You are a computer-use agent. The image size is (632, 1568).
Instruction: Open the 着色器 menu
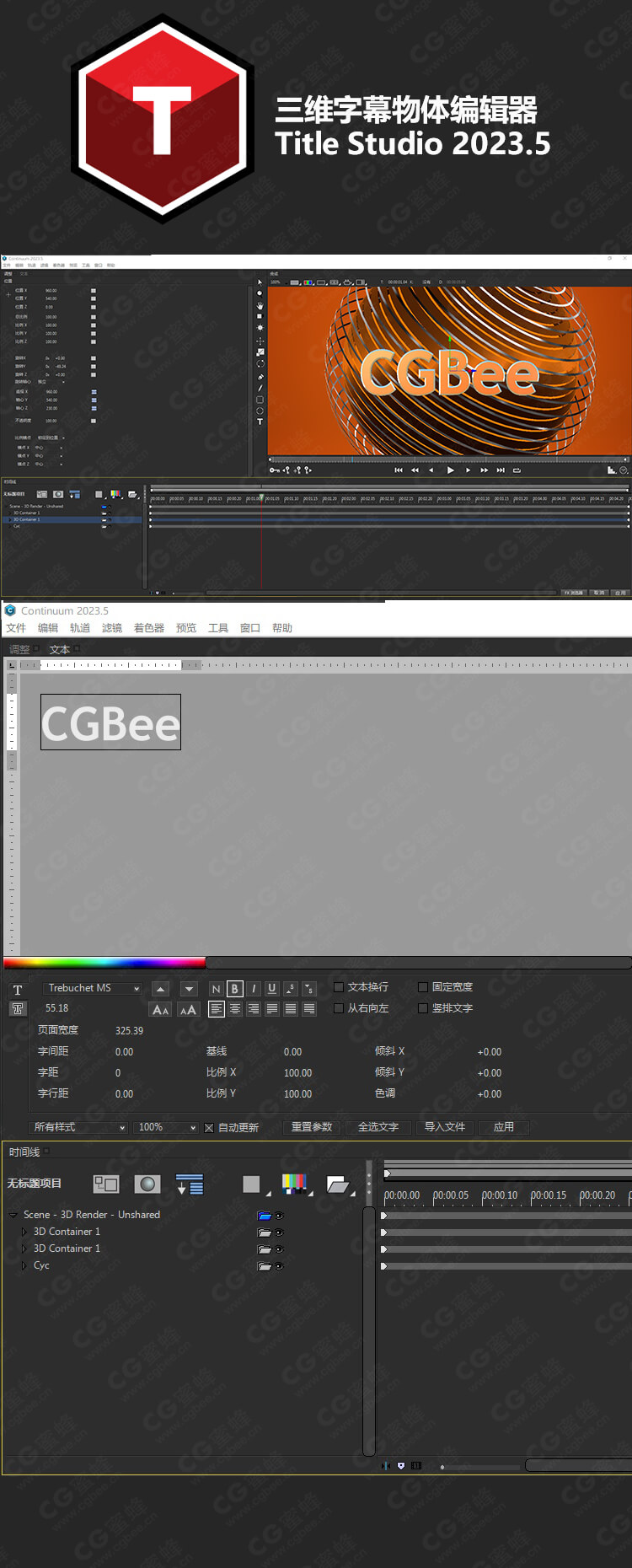(x=149, y=628)
